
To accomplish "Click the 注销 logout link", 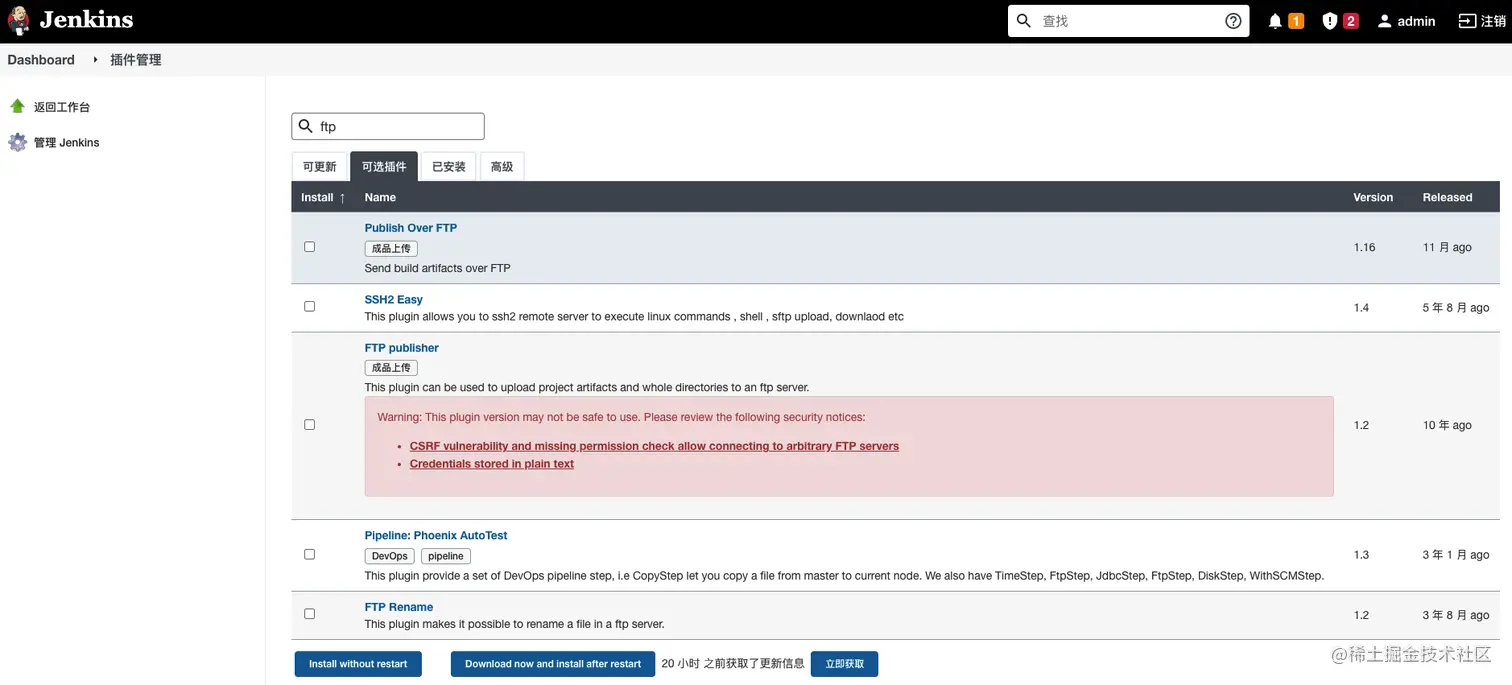I will tap(1492, 21).
